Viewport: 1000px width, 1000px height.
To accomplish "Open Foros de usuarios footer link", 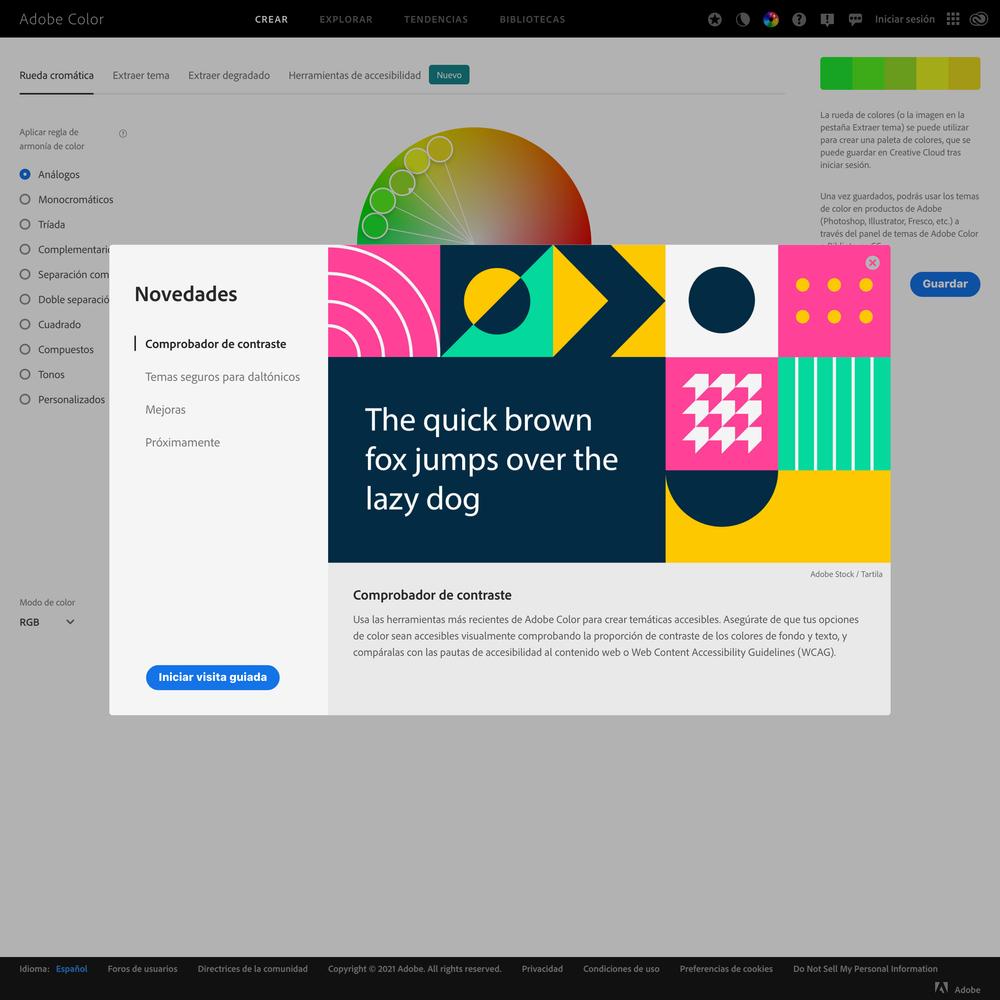I will click(142, 969).
